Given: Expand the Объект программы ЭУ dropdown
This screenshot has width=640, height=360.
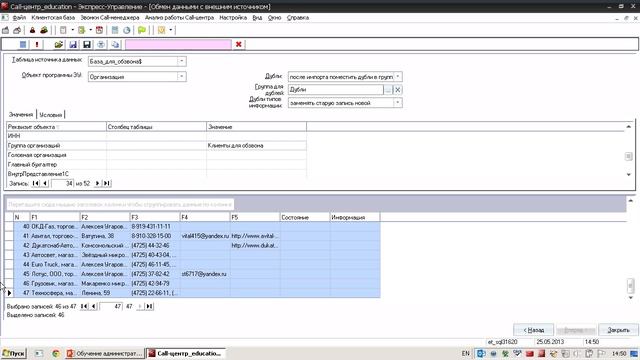Looking at the screenshot, I should coord(182,77).
